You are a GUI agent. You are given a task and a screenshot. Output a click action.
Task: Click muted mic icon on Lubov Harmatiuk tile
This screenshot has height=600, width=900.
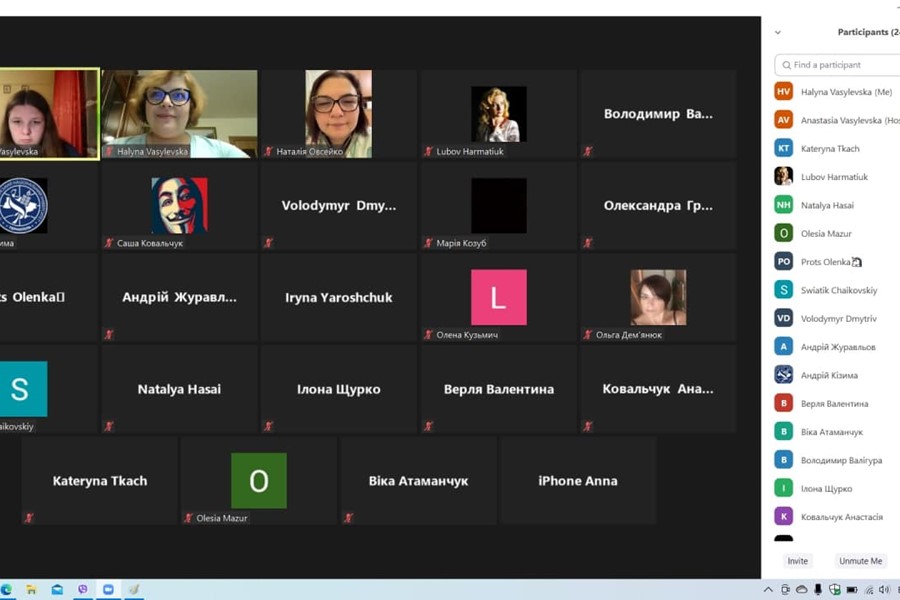click(428, 151)
